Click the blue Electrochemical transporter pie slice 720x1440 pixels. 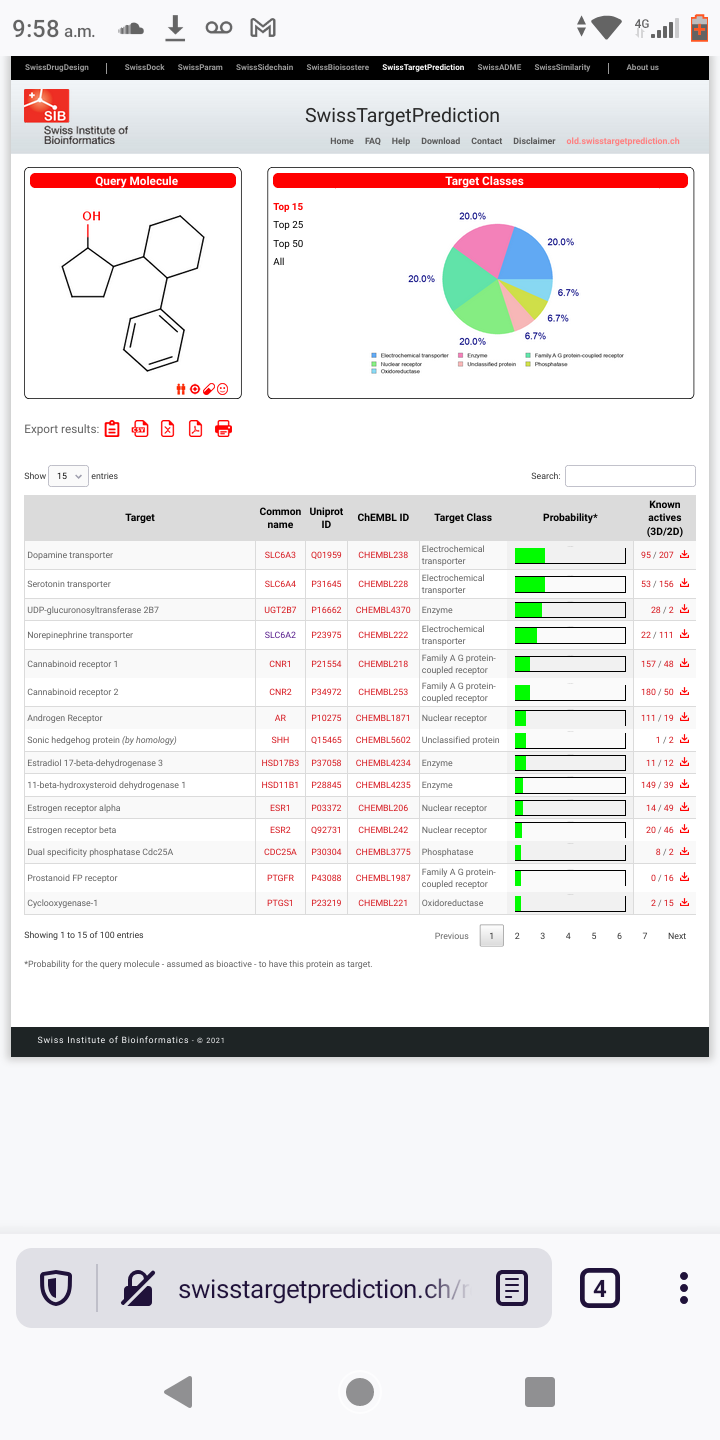click(x=527, y=255)
